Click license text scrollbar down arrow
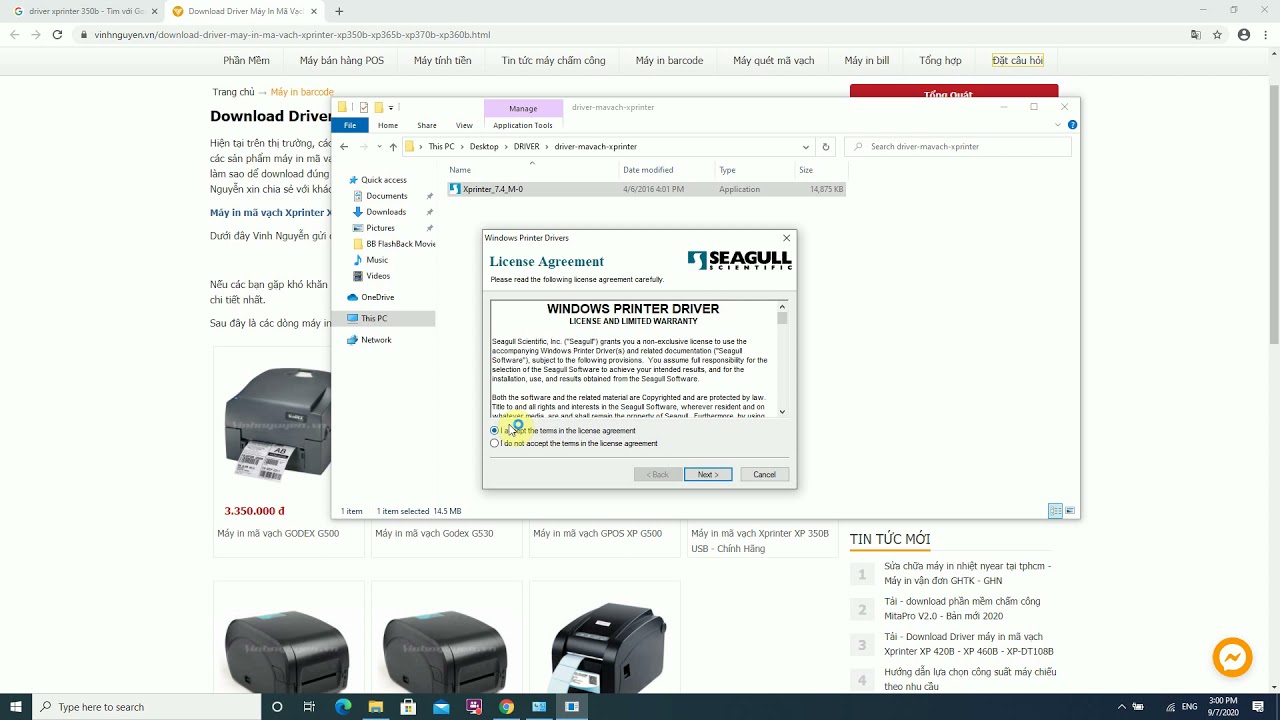1280x720 pixels. click(782, 412)
